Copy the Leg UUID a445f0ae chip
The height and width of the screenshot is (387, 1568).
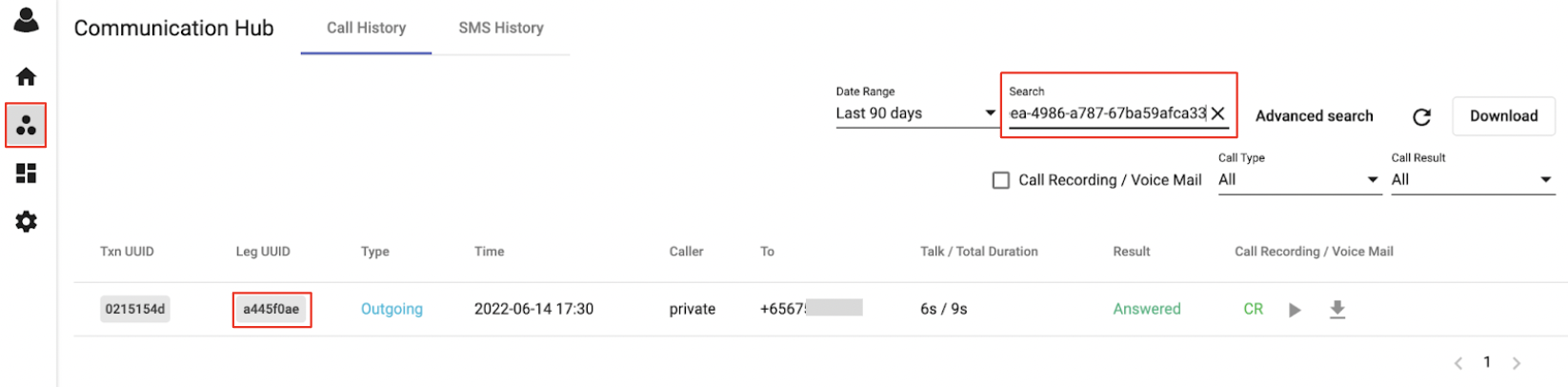271,310
